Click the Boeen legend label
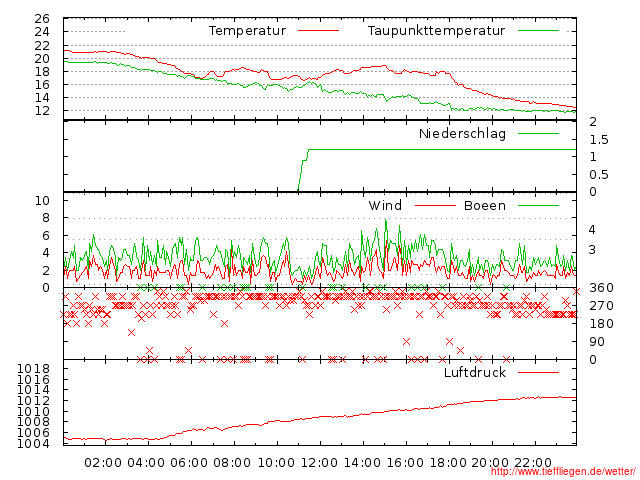This screenshot has width=640, height=480. coord(484,205)
